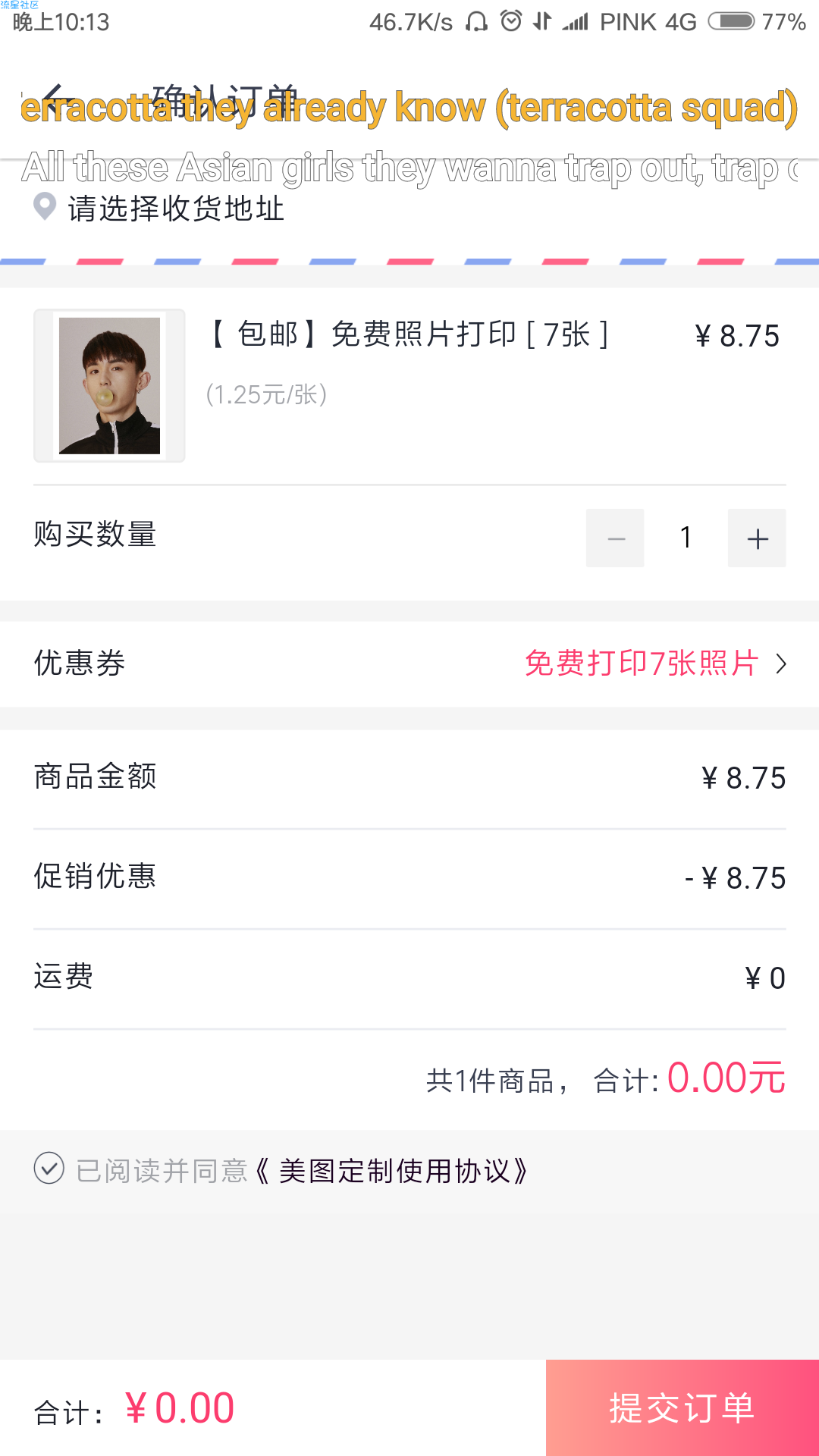Toggle the agreement checkmark circle

point(49,1168)
